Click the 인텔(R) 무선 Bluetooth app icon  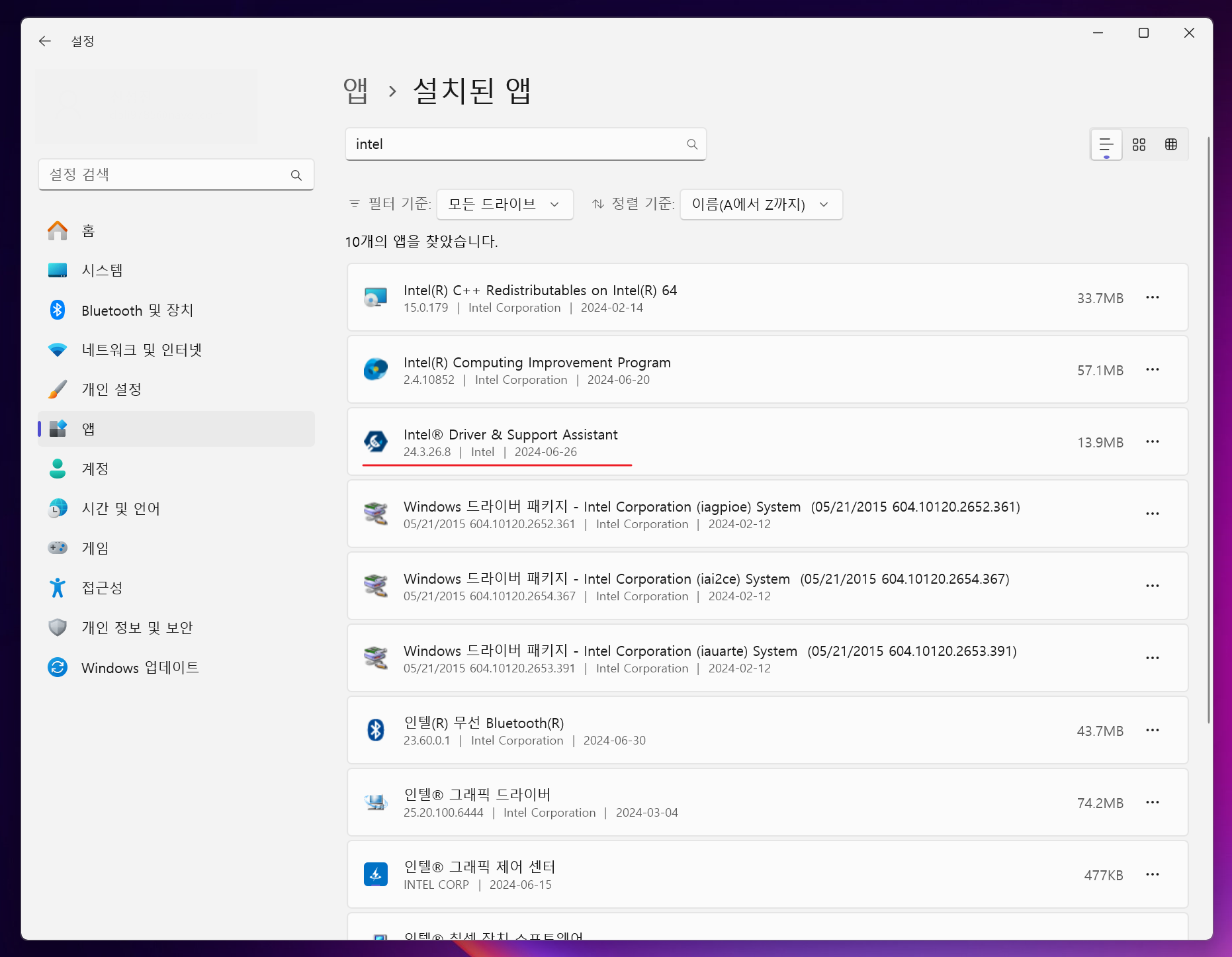[376, 730]
